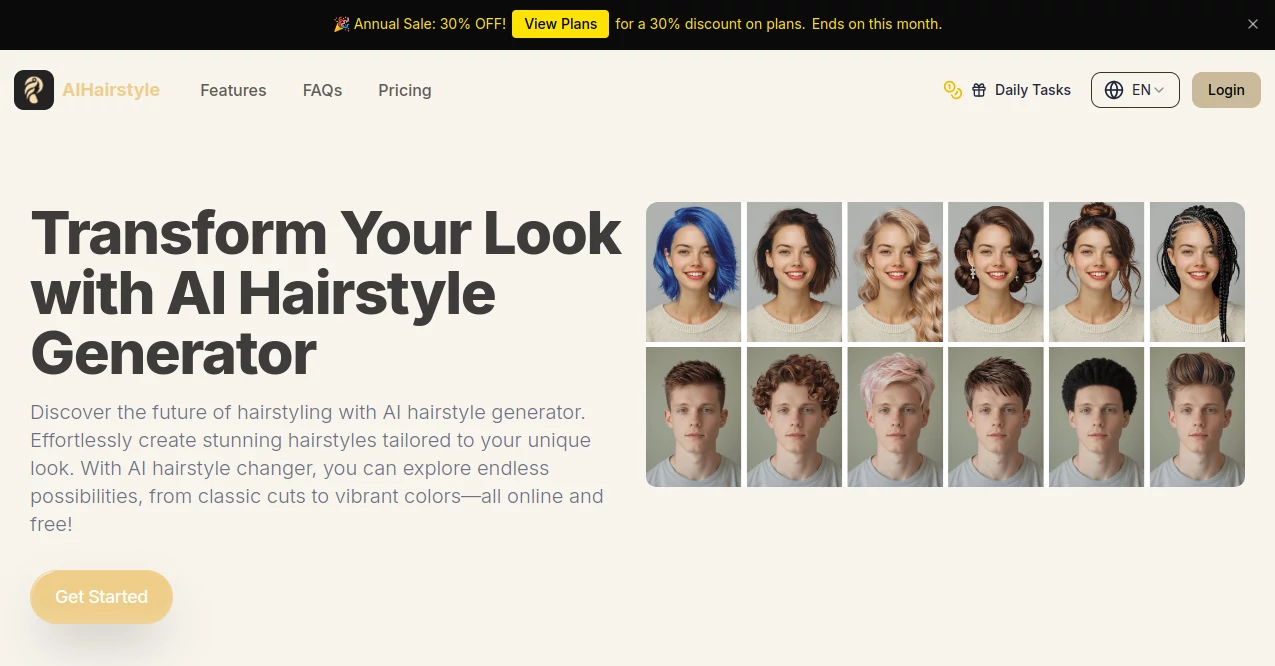Dismiss the annual sale banner
The image size is (1275, 666).
pyautogui.click(x=1252, y=23)
